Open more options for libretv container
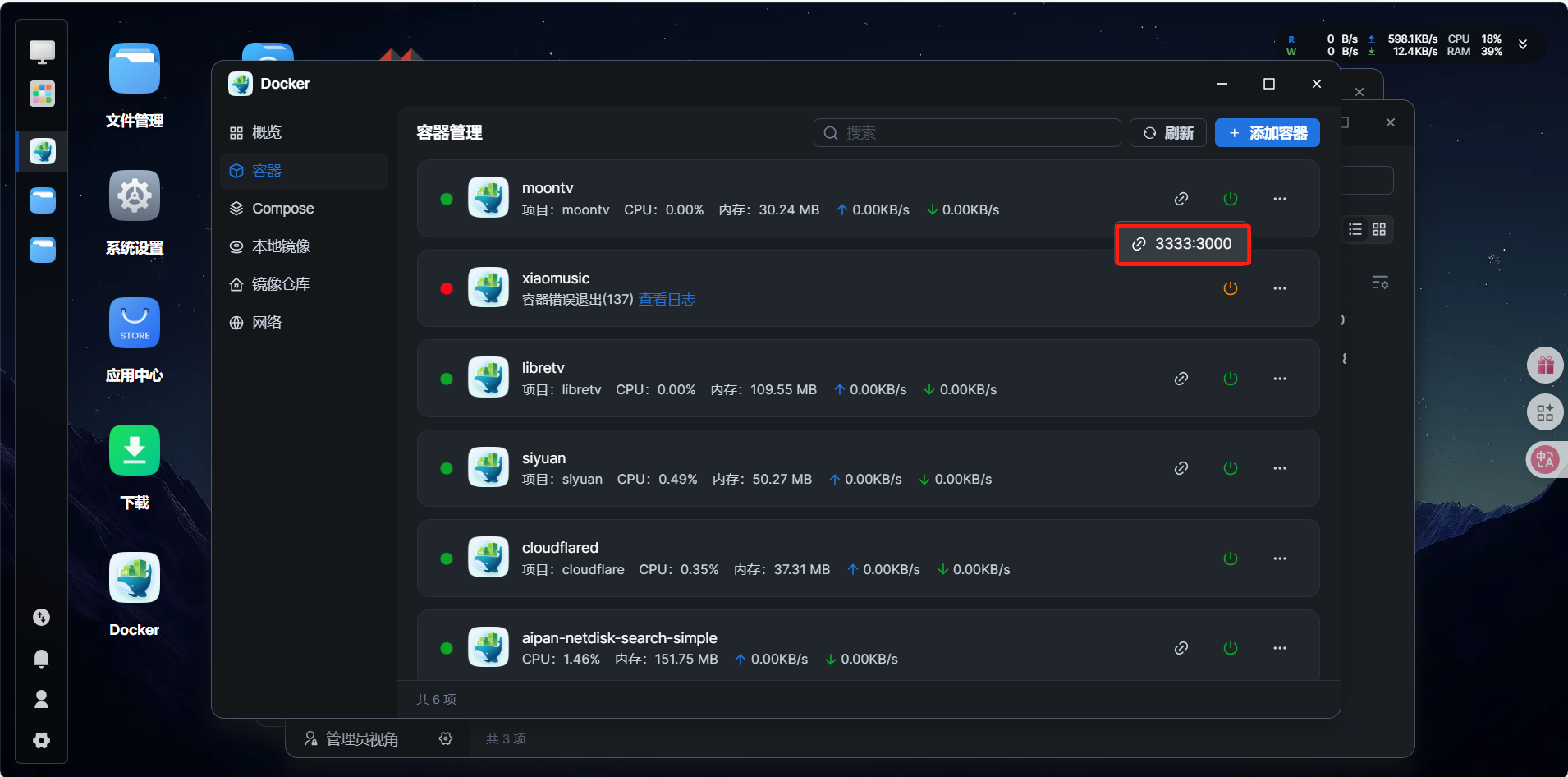Viewport: 1568px width, 777px height. [x=1280, y=379]
